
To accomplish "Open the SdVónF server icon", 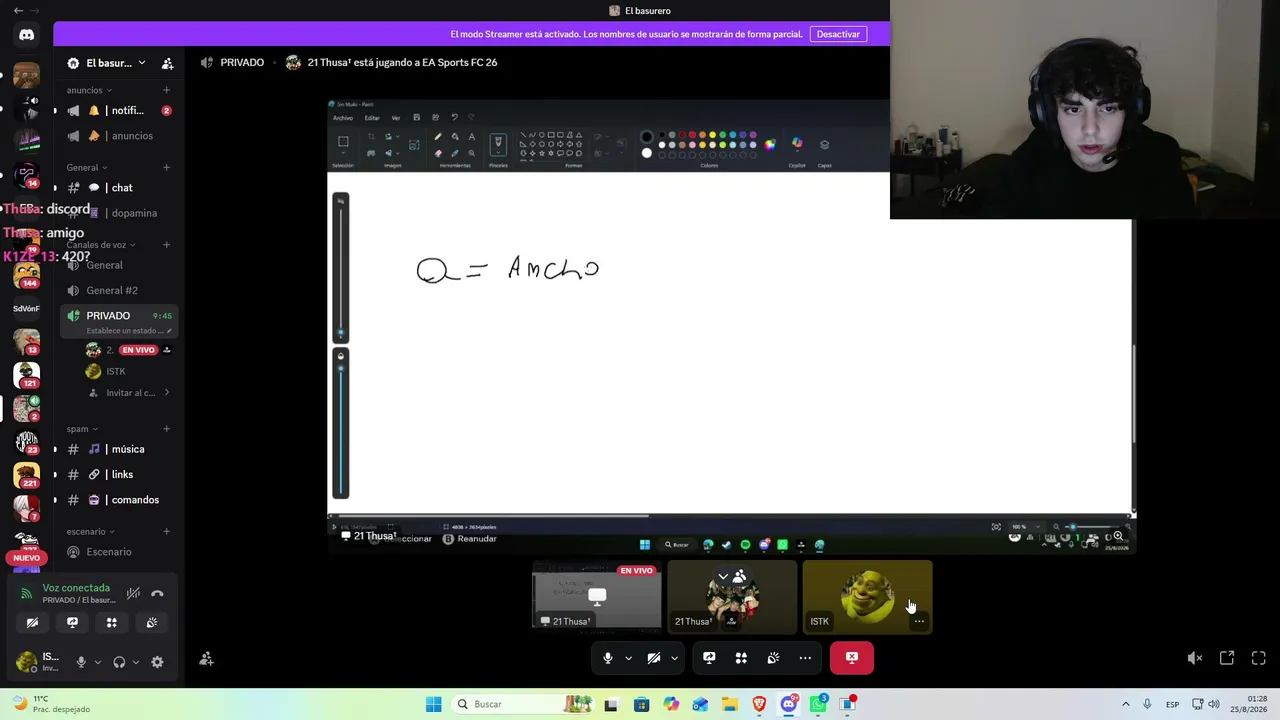I will pyautogui.click(x=26, y=309).
